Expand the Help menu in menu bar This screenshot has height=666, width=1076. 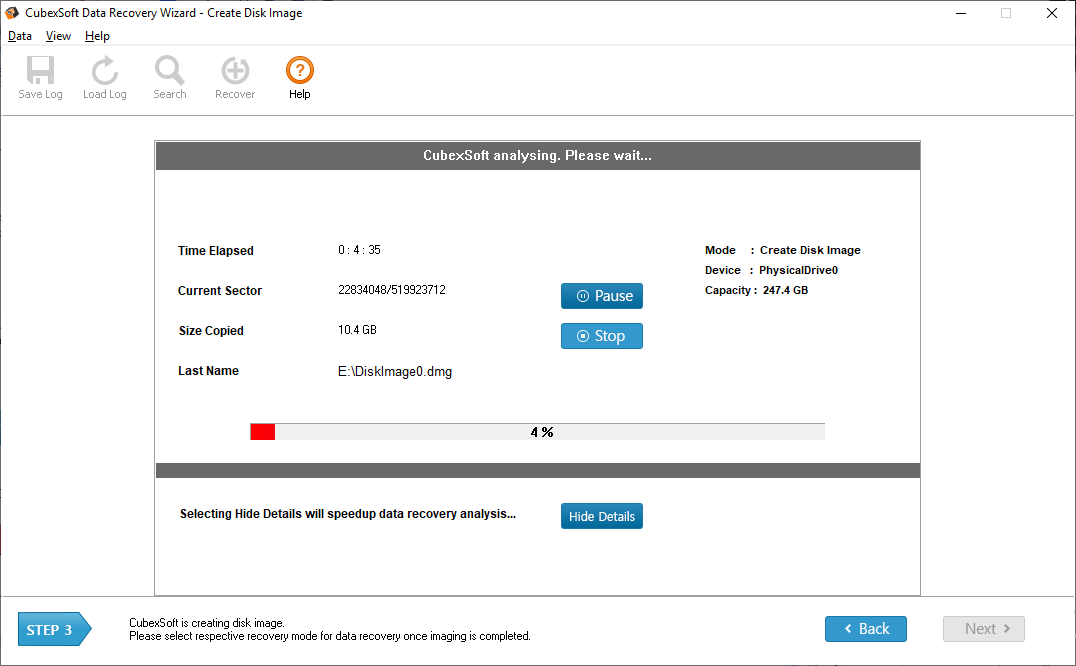(97, 36)
